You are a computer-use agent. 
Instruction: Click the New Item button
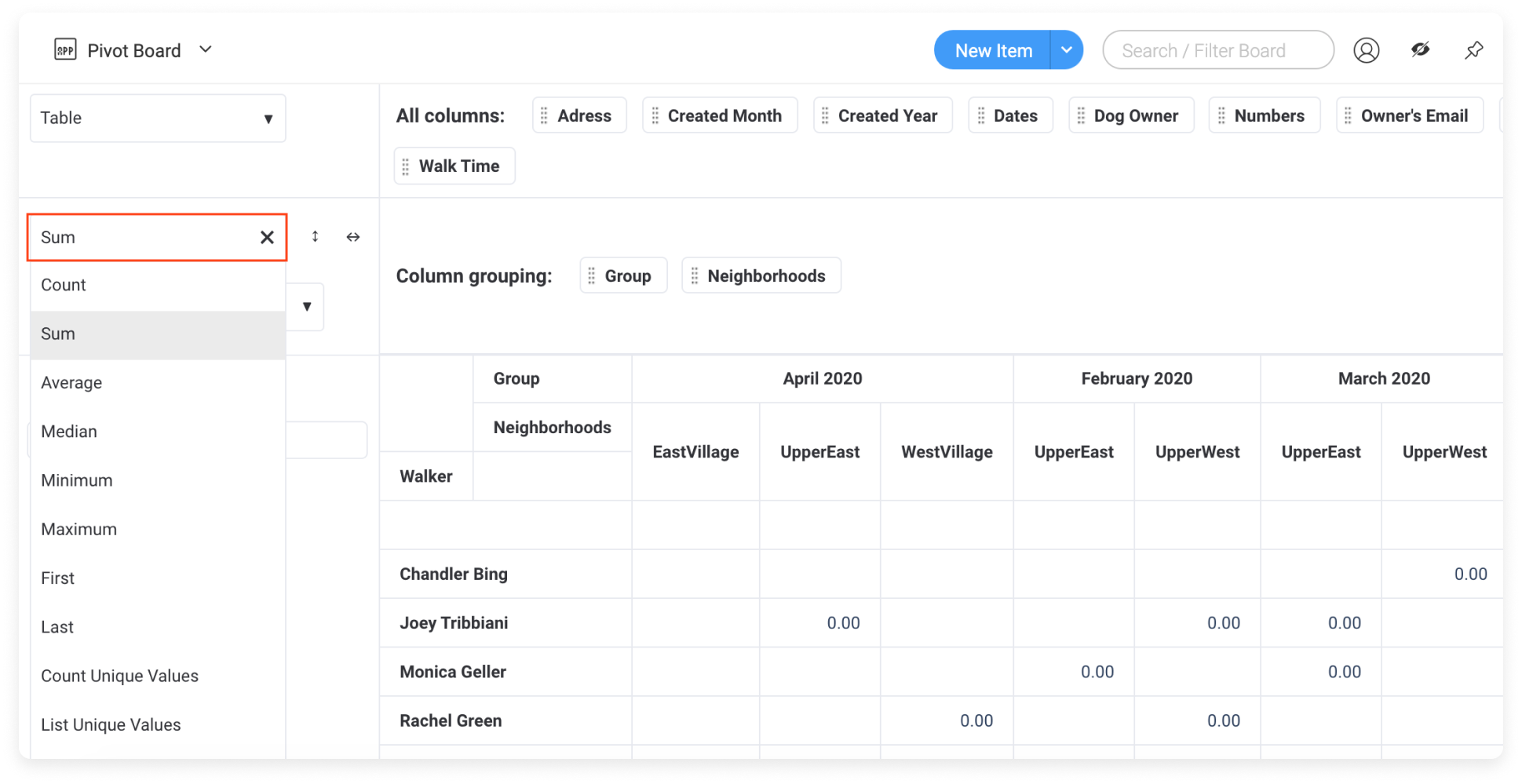point(993,50)
